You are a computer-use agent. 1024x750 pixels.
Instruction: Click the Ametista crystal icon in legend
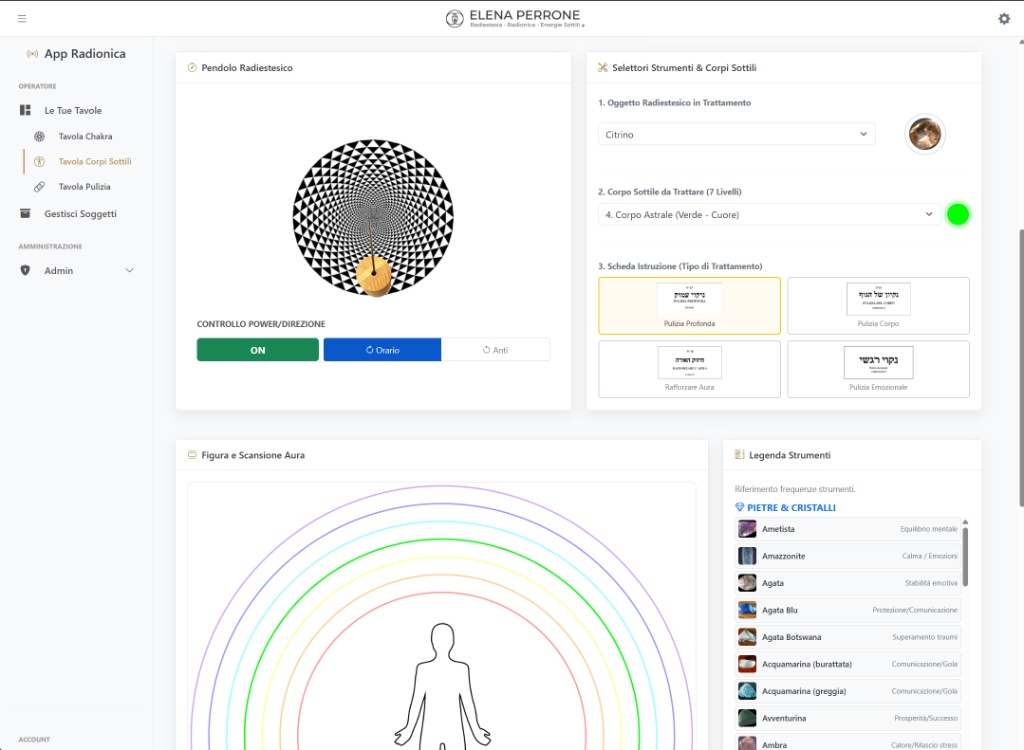[x=747, y=529]
